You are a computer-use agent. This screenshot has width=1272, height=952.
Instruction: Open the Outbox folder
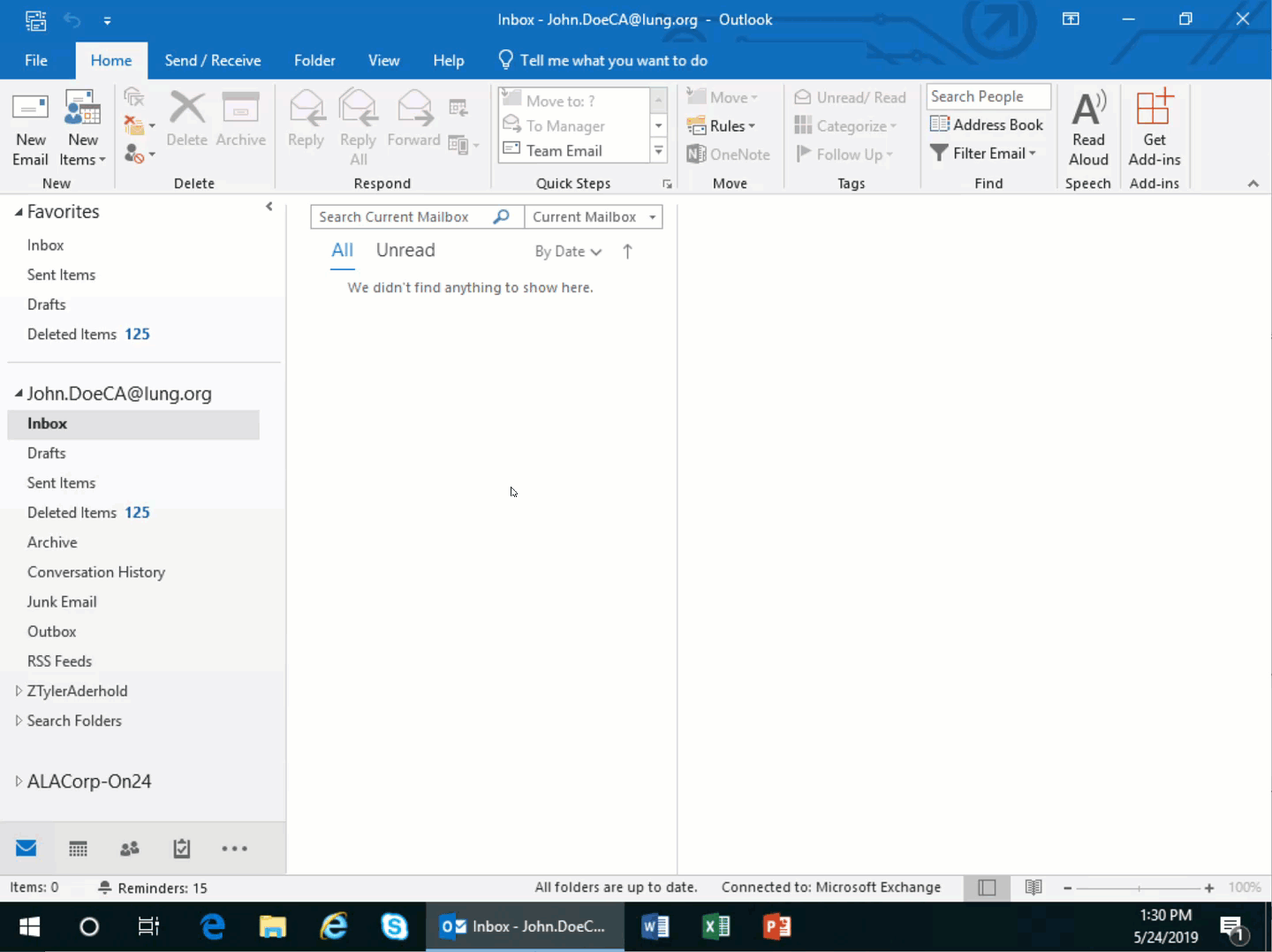point(51,631)
